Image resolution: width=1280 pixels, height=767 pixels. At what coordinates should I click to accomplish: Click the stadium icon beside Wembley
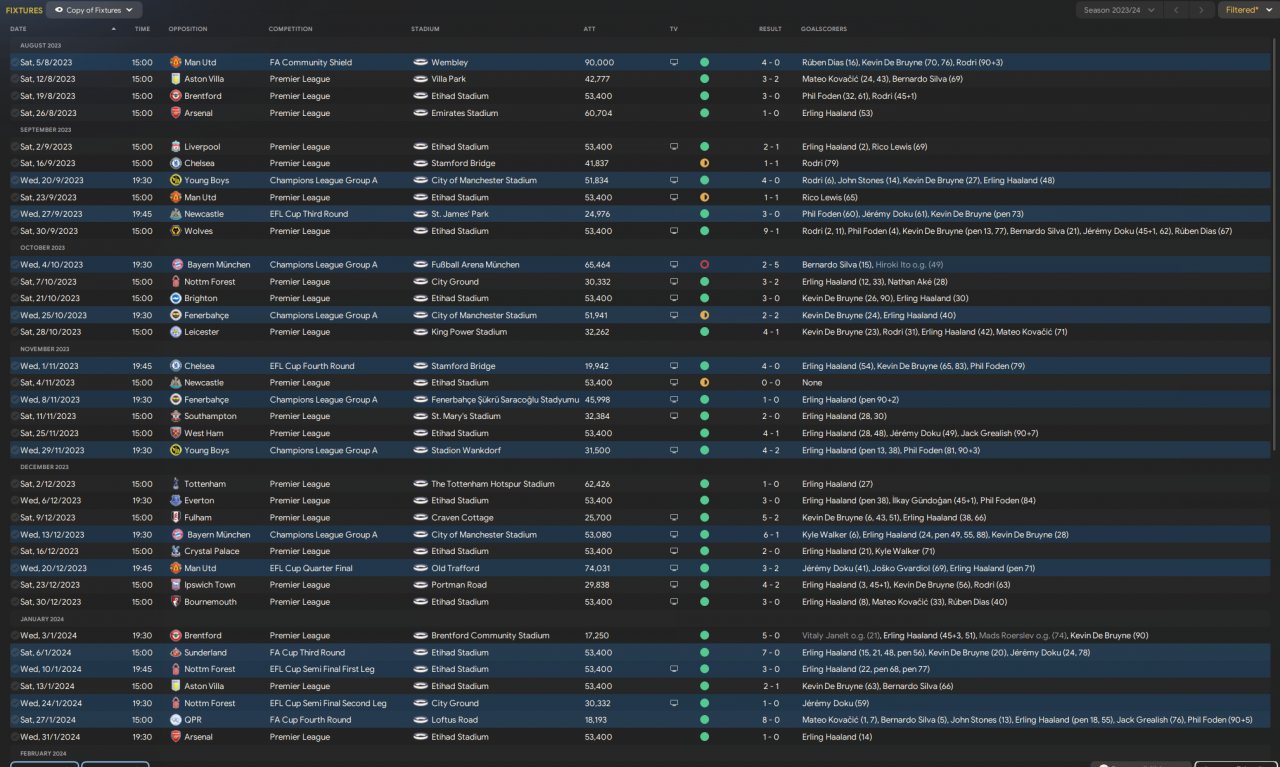pos(420,62)
